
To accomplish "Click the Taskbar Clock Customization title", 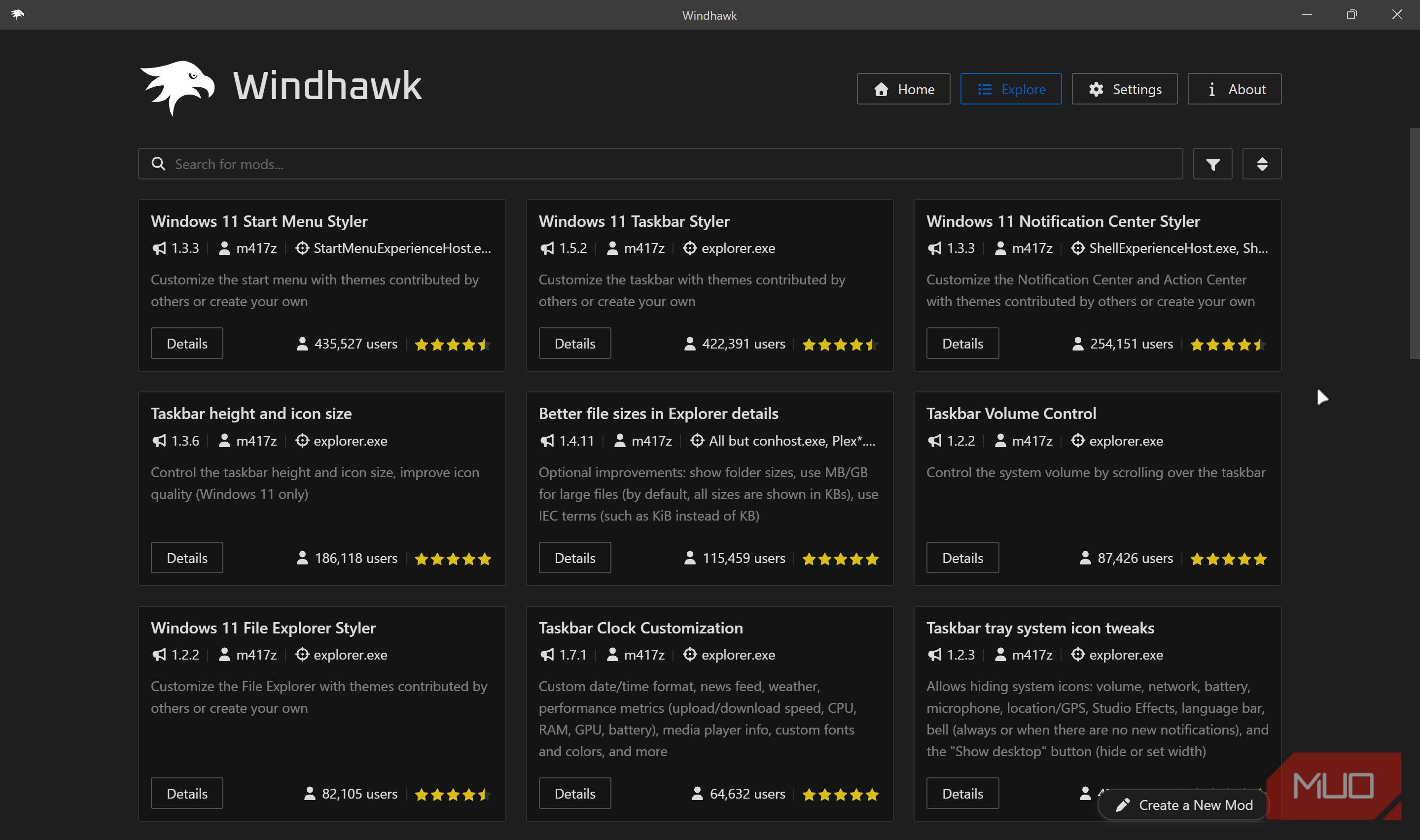I will (x=640, y=628).
